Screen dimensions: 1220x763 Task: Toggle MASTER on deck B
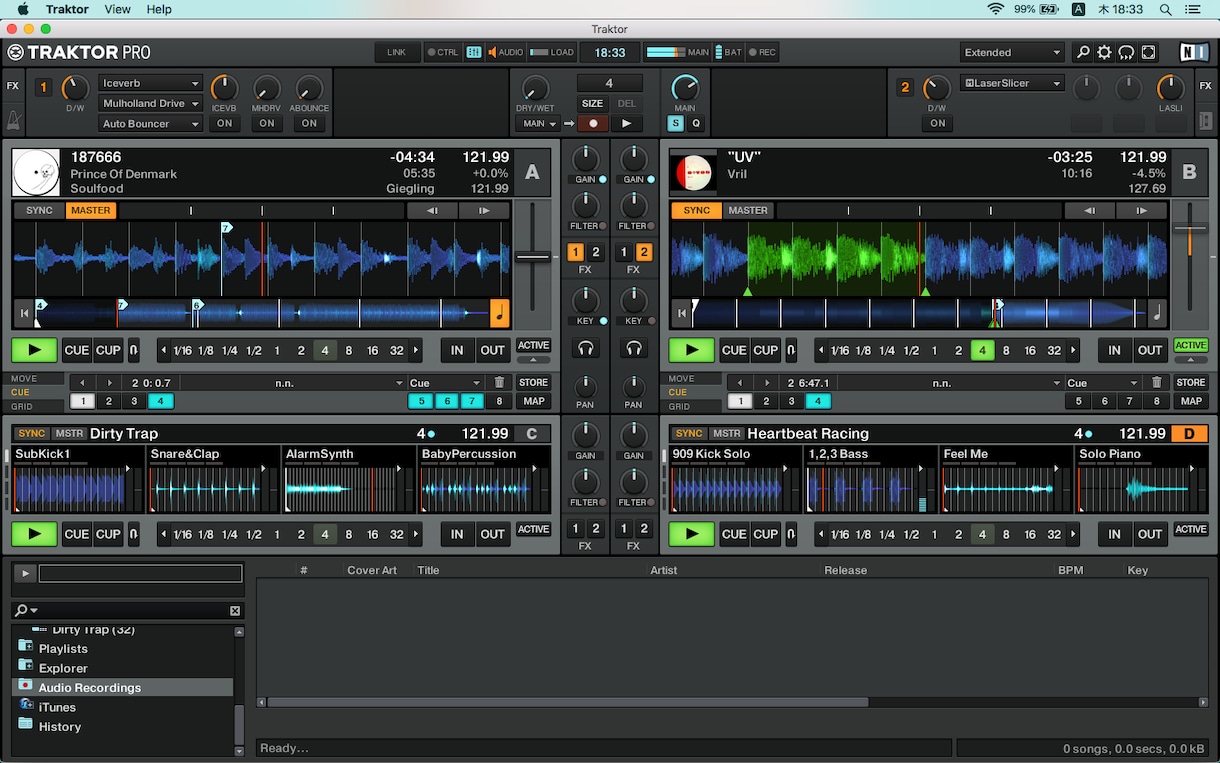click(748, 210)
